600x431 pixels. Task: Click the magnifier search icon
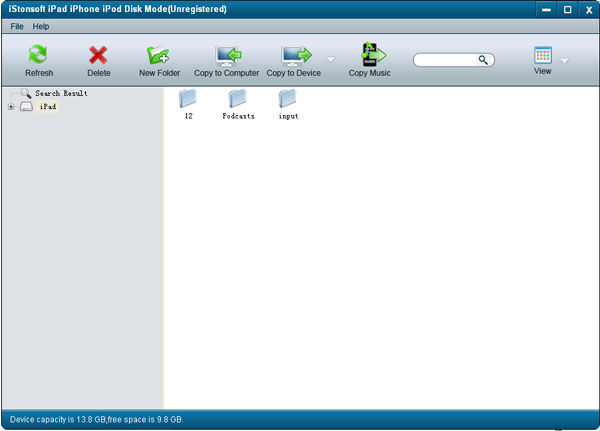tap(483, 60)
